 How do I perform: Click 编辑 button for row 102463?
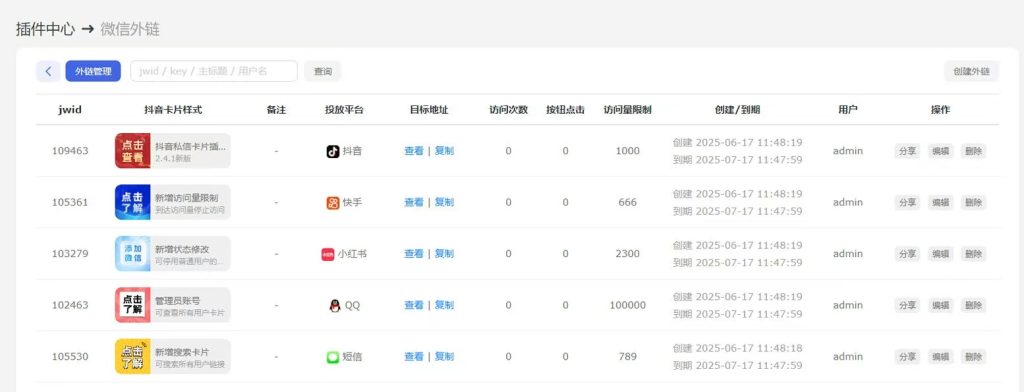pos(940,305)
